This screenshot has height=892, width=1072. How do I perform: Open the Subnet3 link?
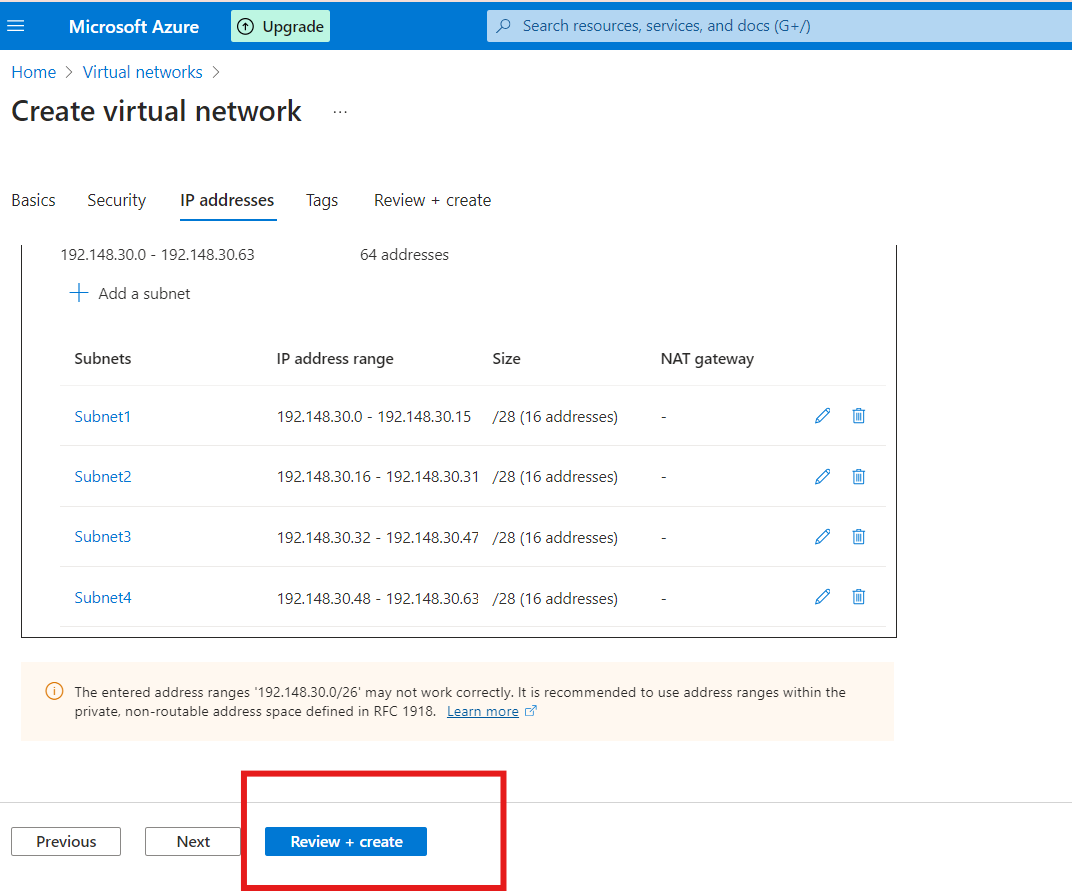(x=103, y=537)
